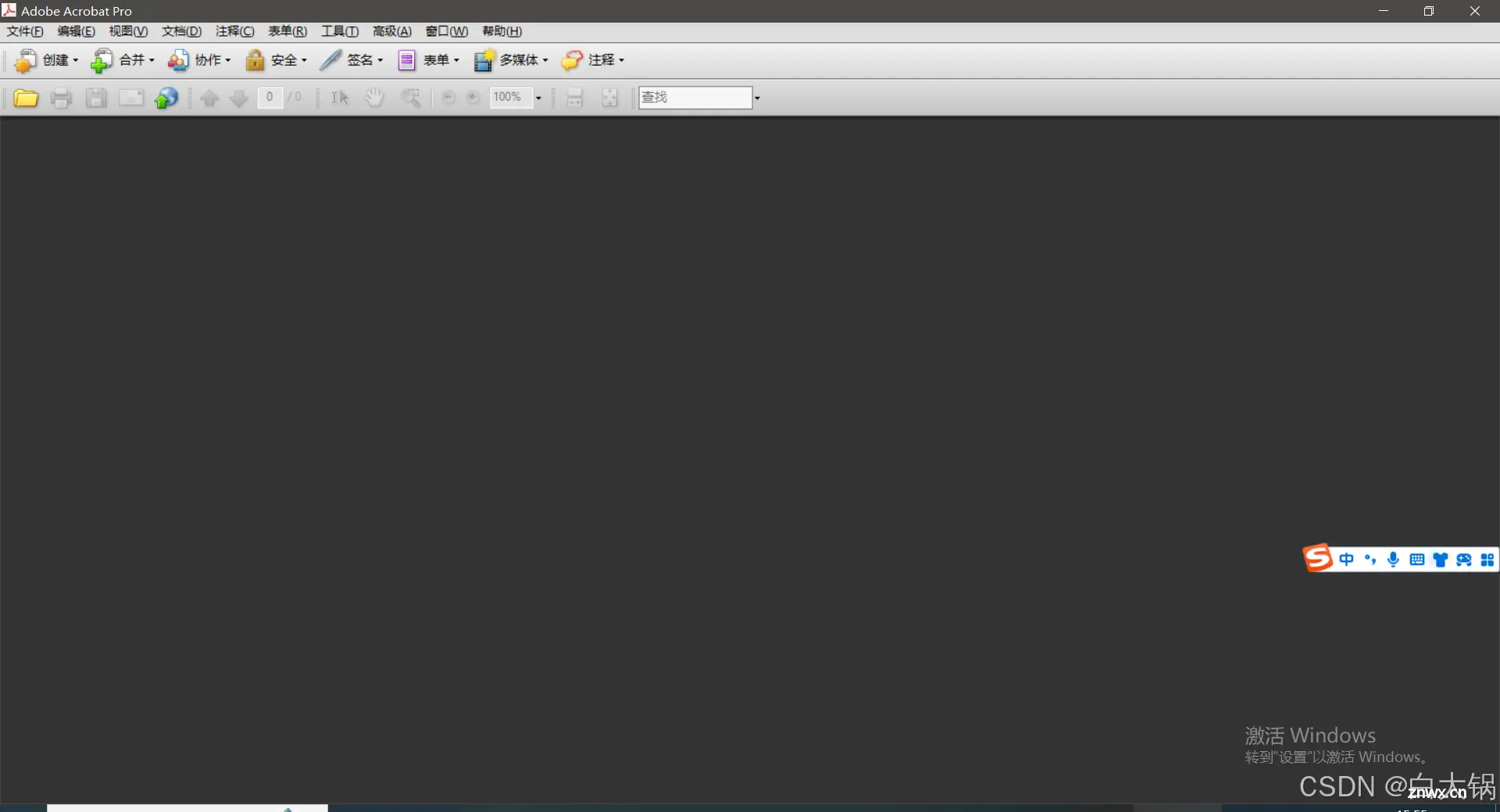Click the Sogou gamepad icon
Image resolution: width=1500 pixels, height=812 pixels.
click(x=1464, y=560)
